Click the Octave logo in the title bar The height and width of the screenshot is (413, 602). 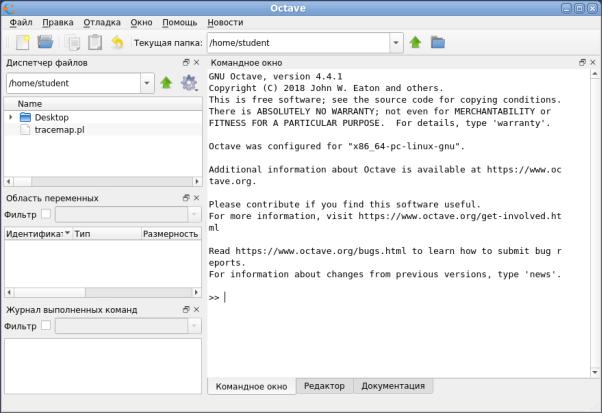click(9, 8)
